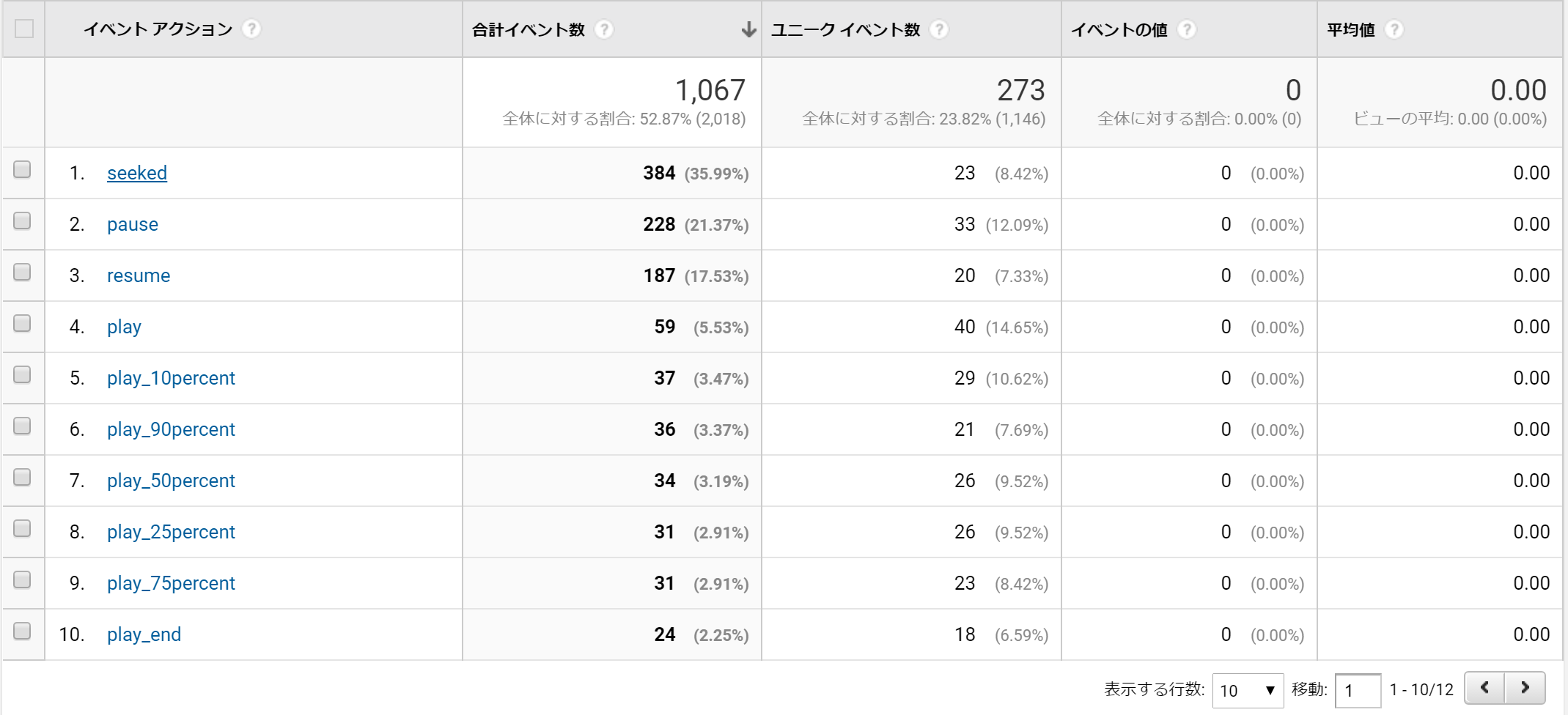Open help icon beside イベント アクション header
Viewport: 1568px width, 715px height.
coord(251,29)
